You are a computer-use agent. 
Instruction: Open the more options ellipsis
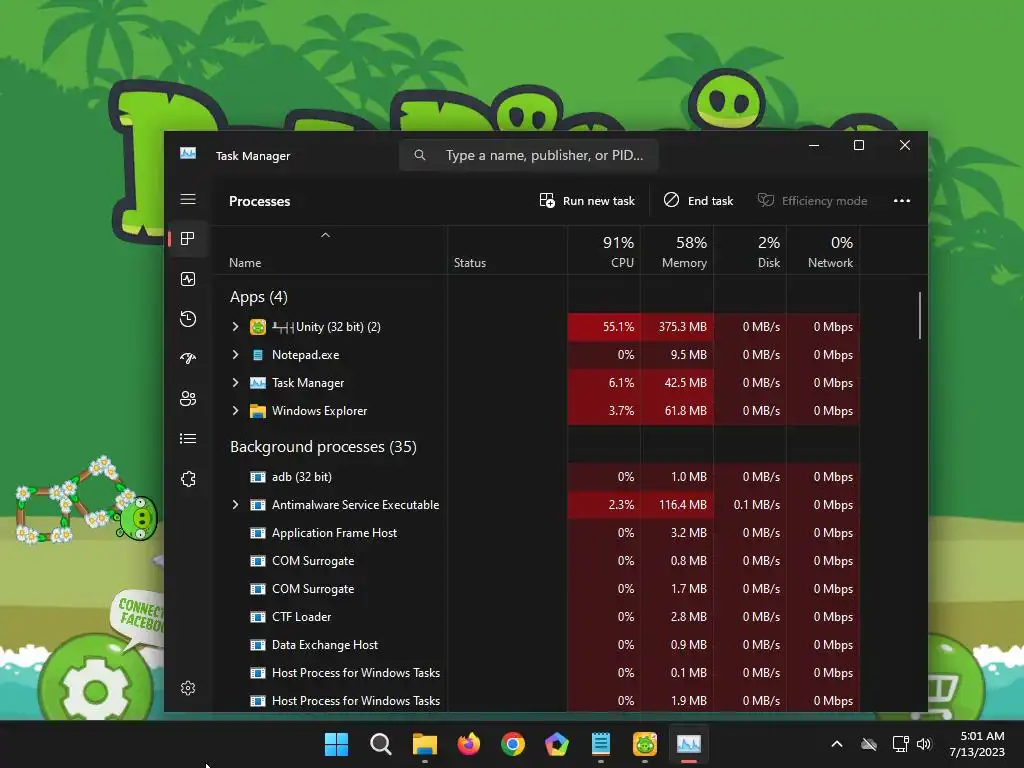902,200
